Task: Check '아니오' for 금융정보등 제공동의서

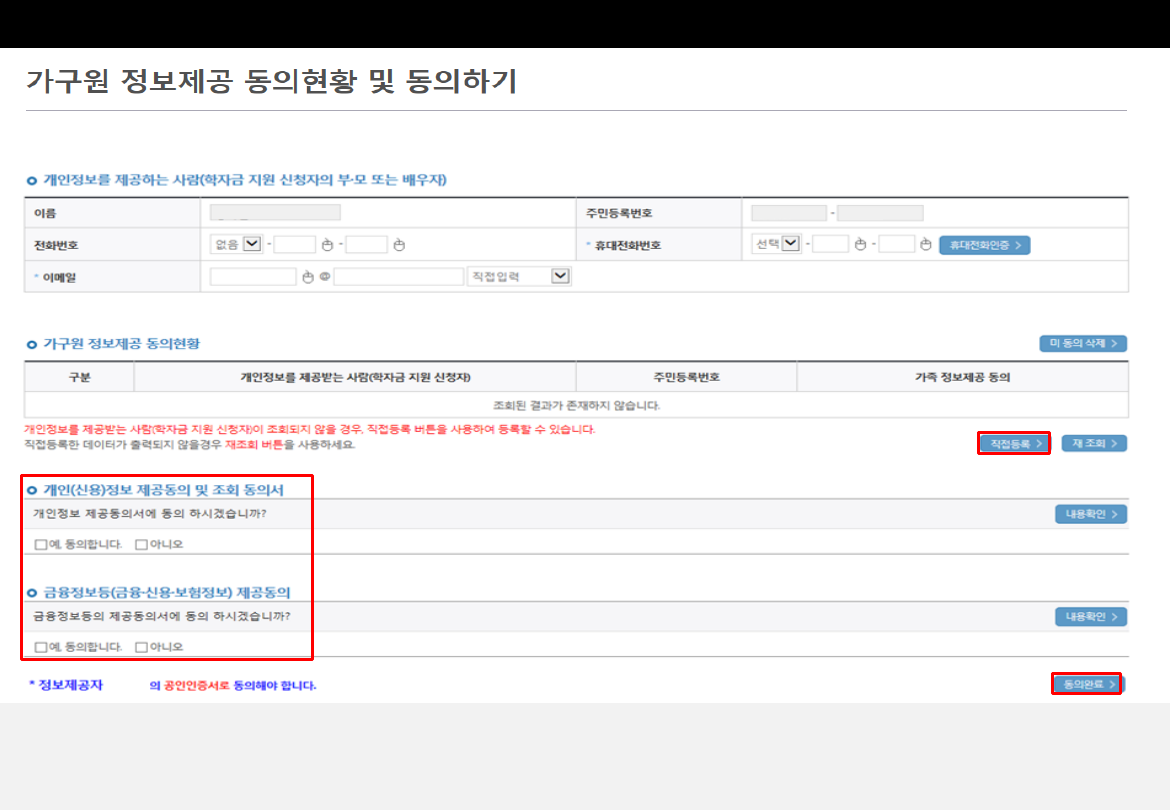Action: pos(141,647)
